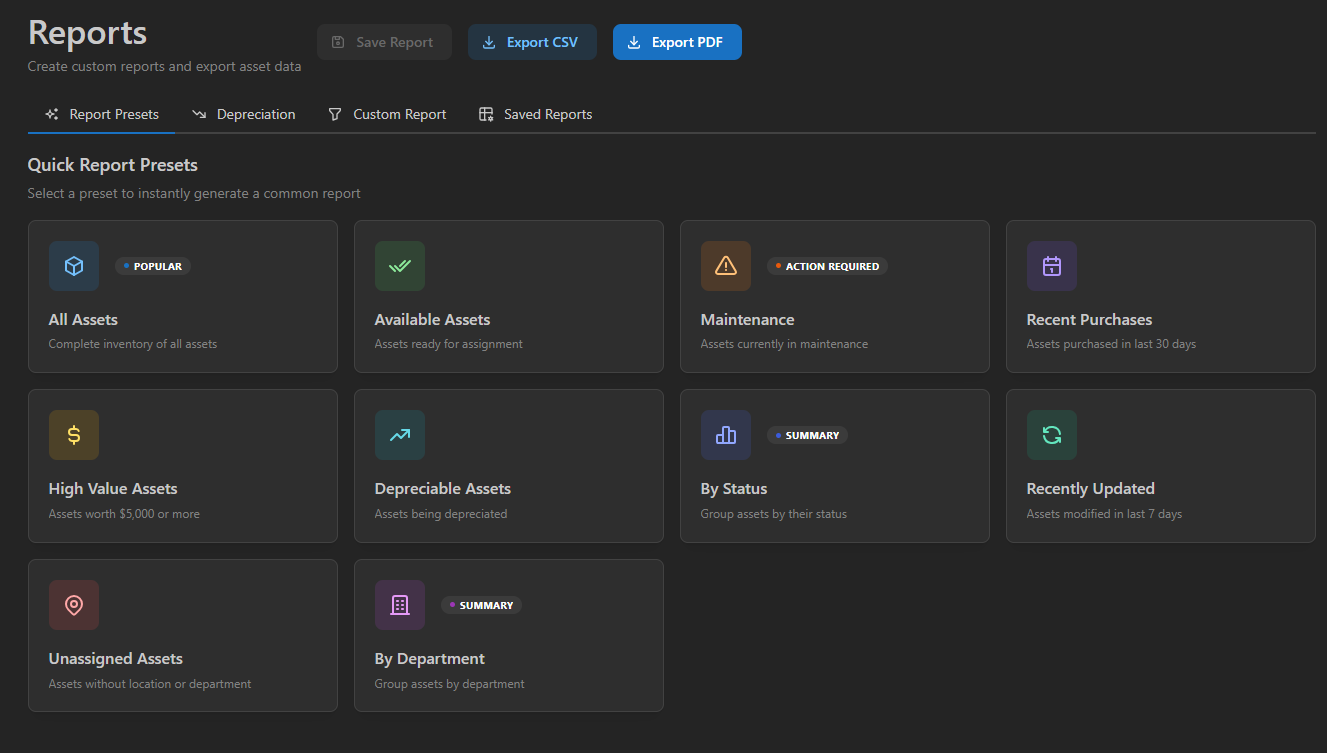Click the High Value Assets dollar icon
Image resolution: width=1327 pixels, height=753 pixels.
point(73,435)
